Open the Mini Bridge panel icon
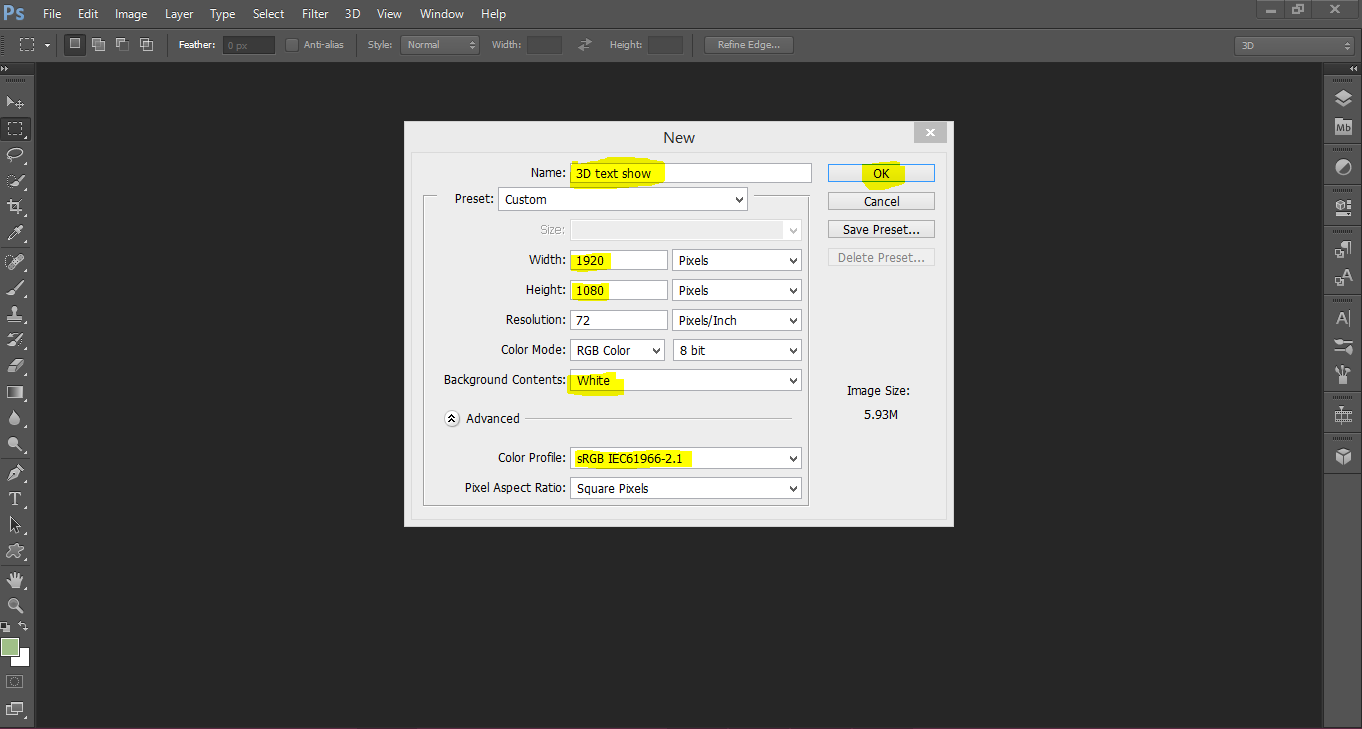The height and width of the screenshot is (729, 1362). click(1343, 127)
